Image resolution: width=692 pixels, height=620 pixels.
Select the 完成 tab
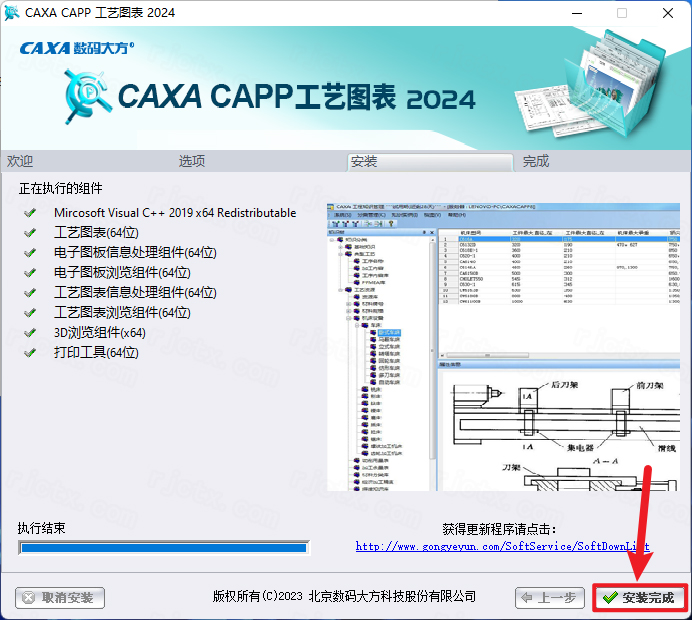536,161
